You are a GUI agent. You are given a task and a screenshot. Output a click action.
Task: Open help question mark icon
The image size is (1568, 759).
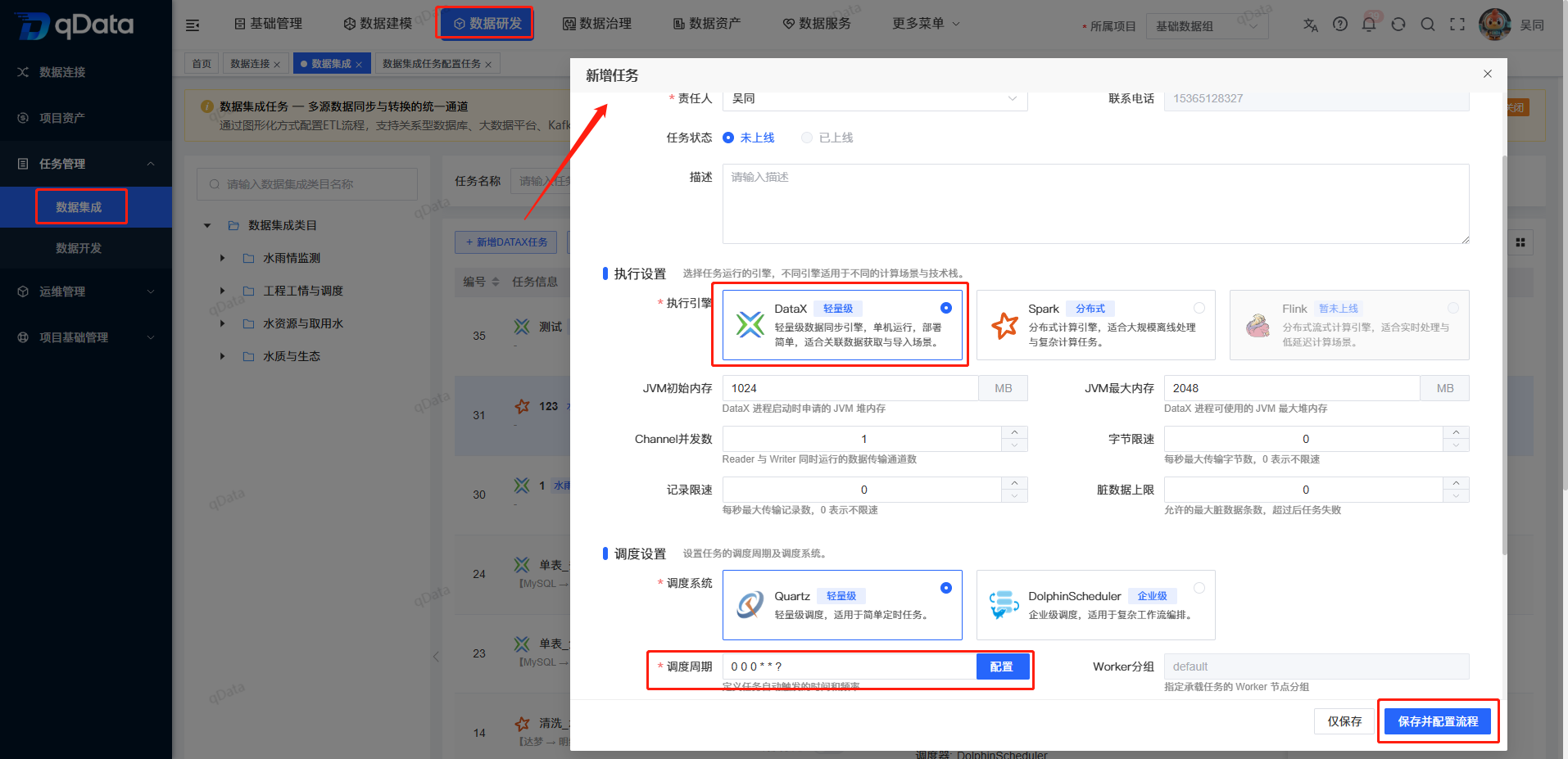point(1340,25)
